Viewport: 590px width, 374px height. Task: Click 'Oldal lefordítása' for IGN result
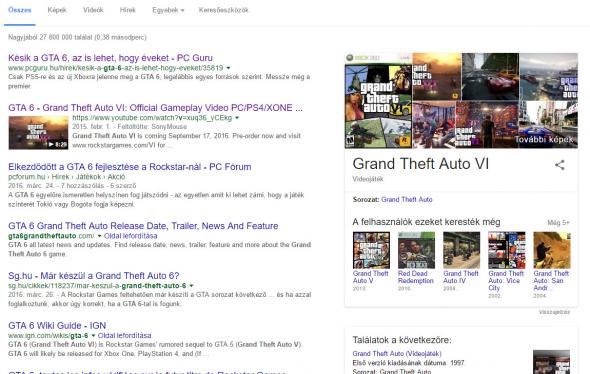[125, 336]
